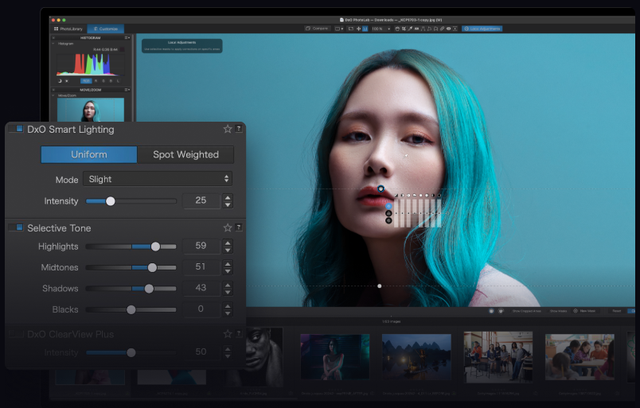Screen dimensions: 640x408
Task: Select the lake at night thumbnail
Action: [x=416, y=356]
